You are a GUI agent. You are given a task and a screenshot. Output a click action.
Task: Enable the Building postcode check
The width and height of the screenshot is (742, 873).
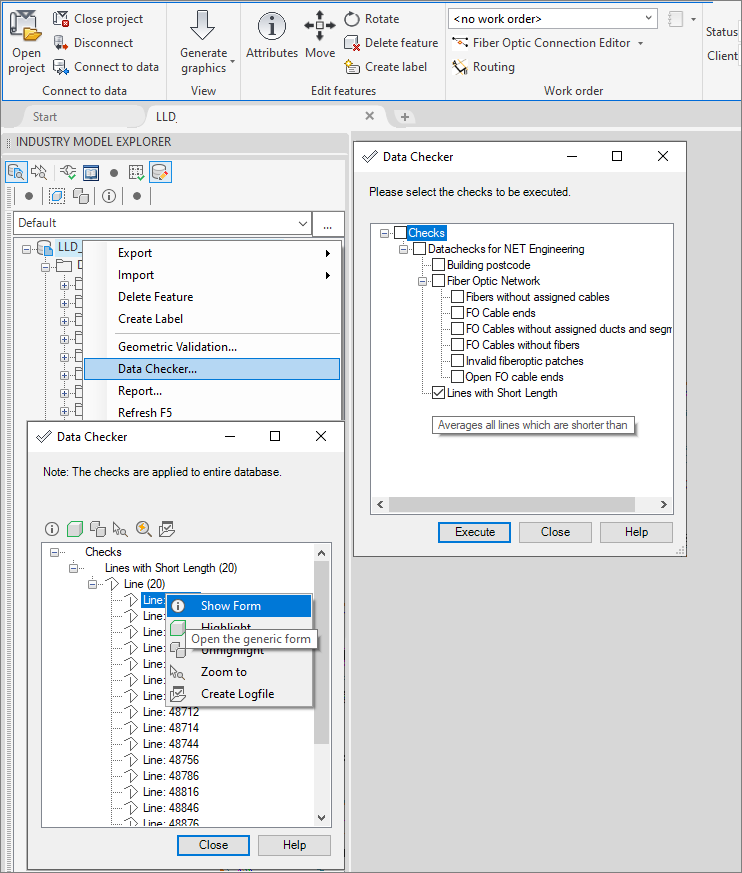439,265
